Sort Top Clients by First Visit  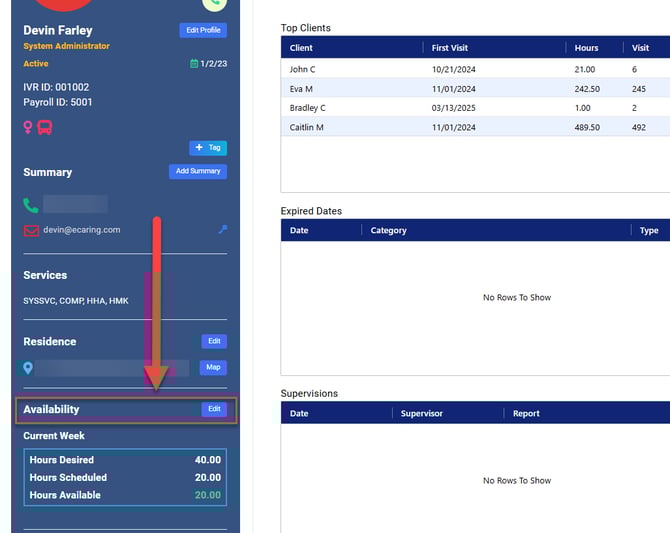(x=450, y=48)
